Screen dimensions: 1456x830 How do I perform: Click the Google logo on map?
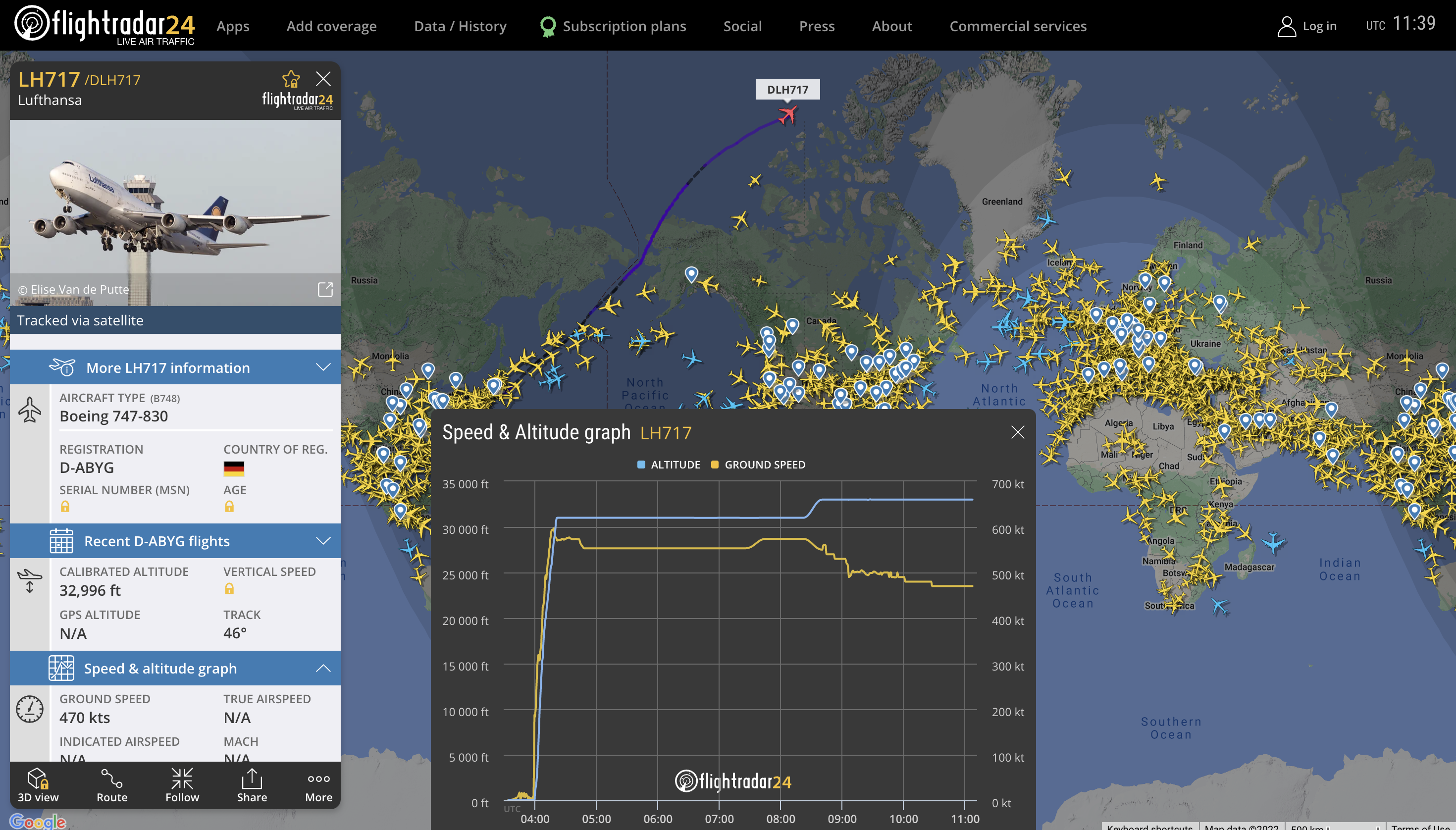click(x=38, y=821)
